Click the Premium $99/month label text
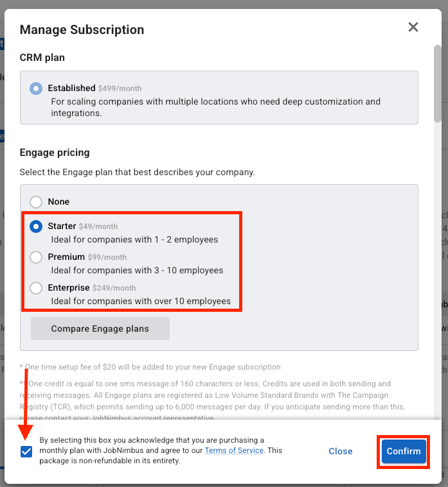Viewport: 448px width, 487px height. tap(87, 257)
